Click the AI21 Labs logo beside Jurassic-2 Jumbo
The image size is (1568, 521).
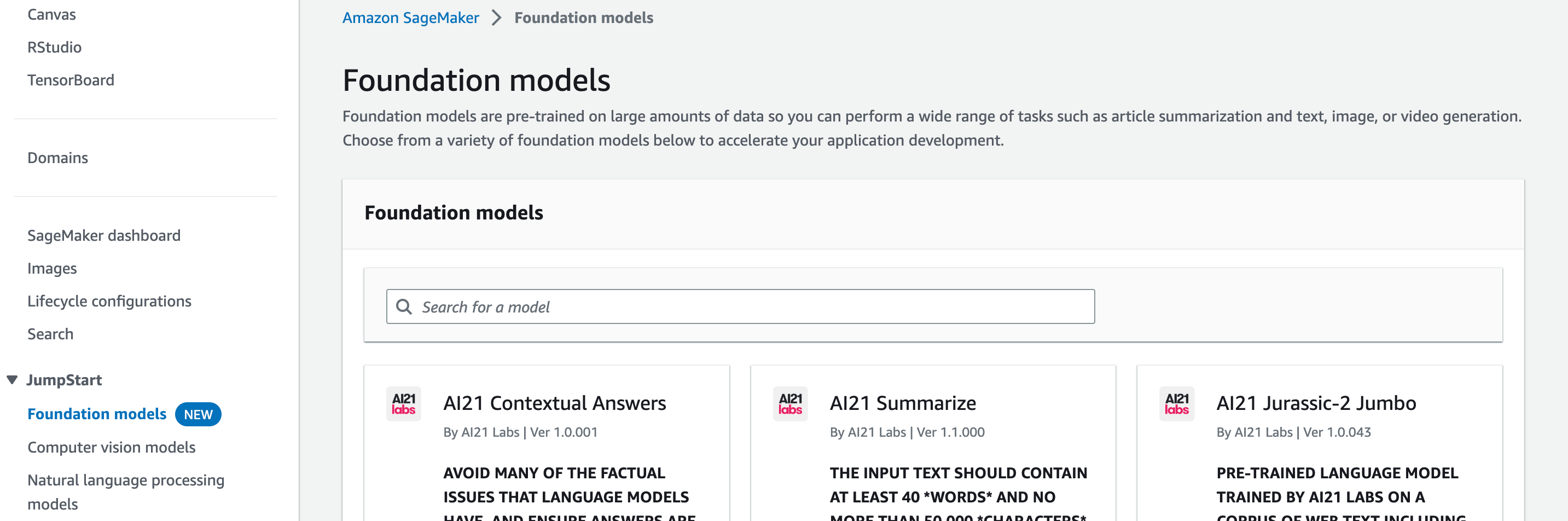coord(1177,403)
